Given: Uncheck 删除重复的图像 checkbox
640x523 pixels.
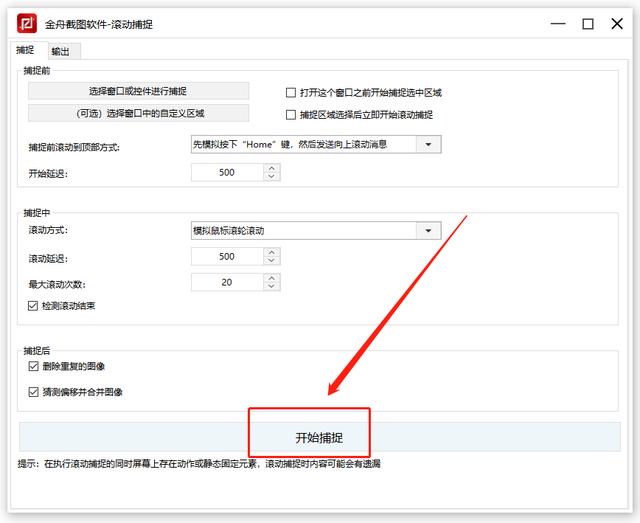Looking at the screenshot, I should click(x=33, y=366).
